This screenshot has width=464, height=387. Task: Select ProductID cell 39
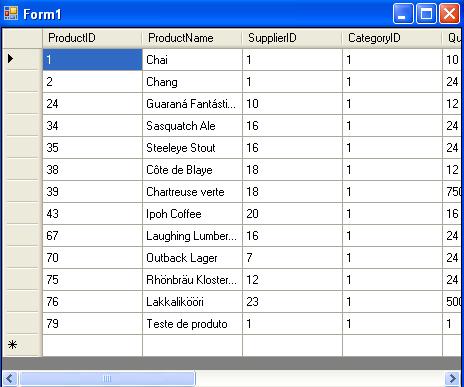click(x=92, y=191)
